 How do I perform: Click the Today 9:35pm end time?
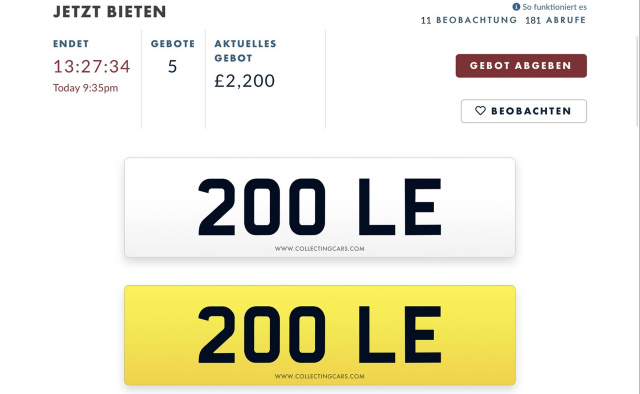pyautogui.click(x=85, y=88)
